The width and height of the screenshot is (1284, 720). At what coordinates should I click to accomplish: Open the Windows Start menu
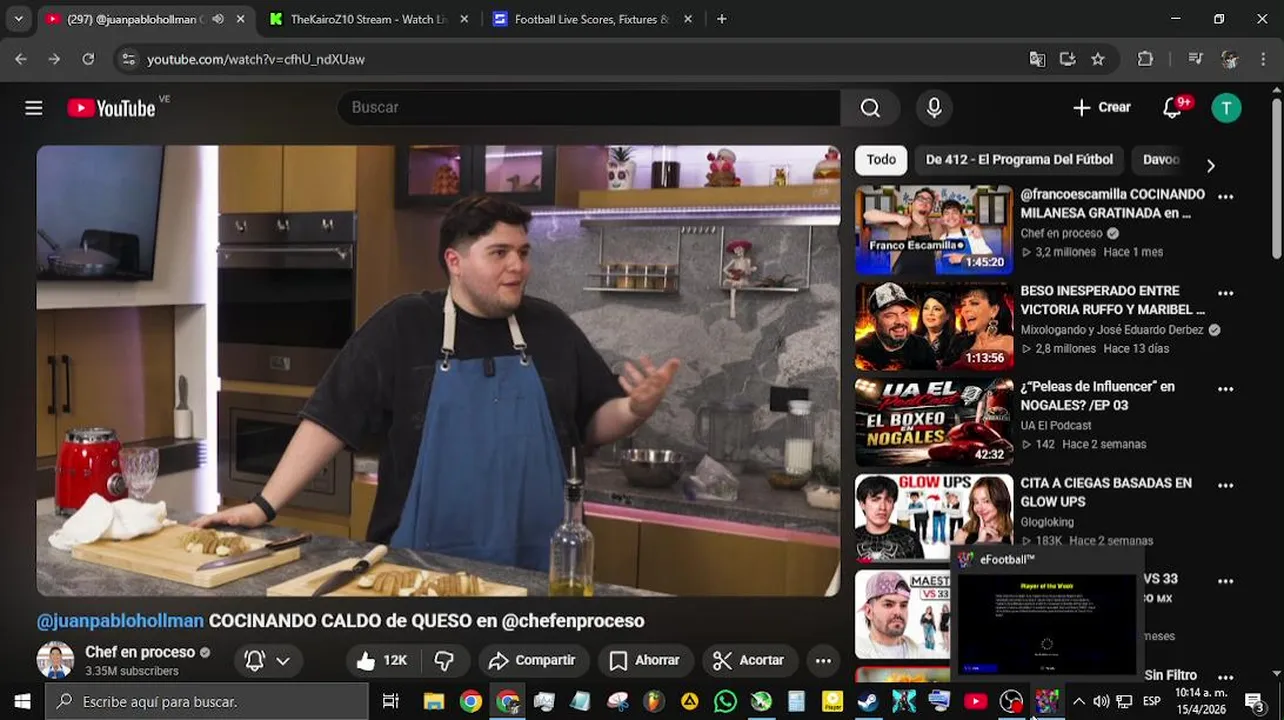point(22,702)
